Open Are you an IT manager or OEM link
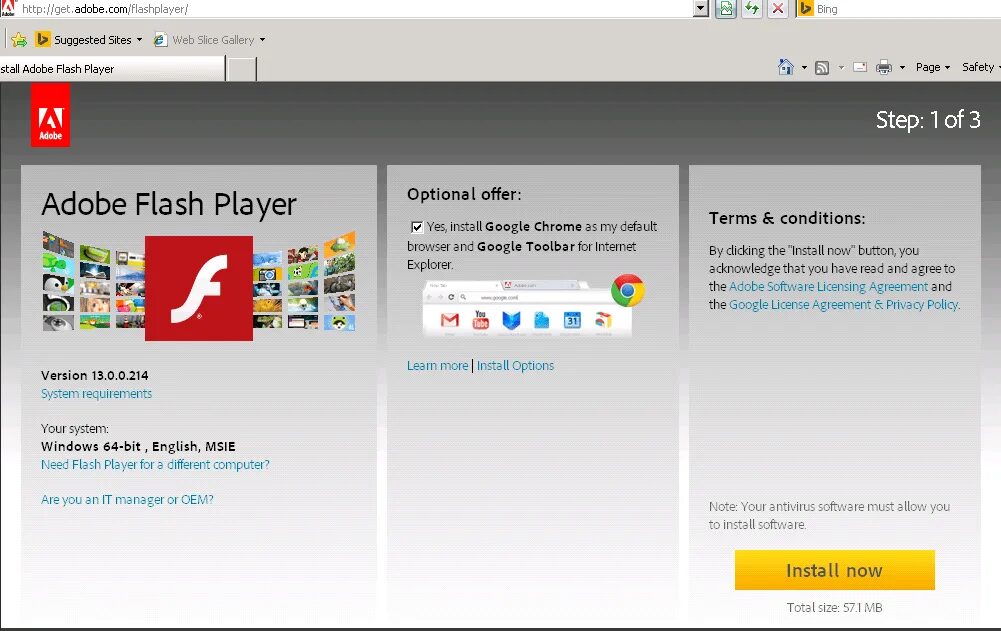The image size is (1001, 631). [127, 499]
